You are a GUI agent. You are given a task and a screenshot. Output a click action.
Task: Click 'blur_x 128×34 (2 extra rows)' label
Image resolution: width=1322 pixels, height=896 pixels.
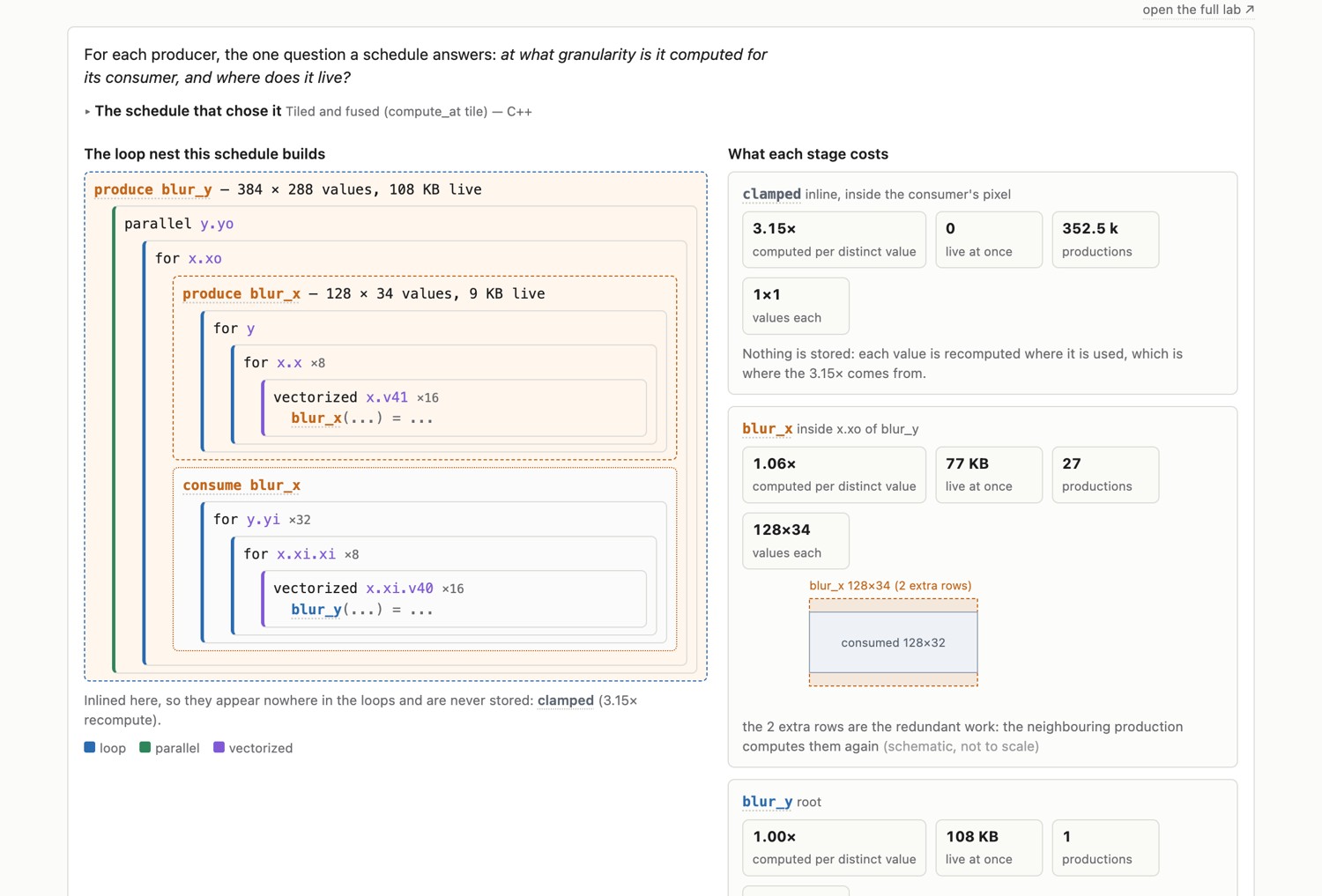point(890,586)
